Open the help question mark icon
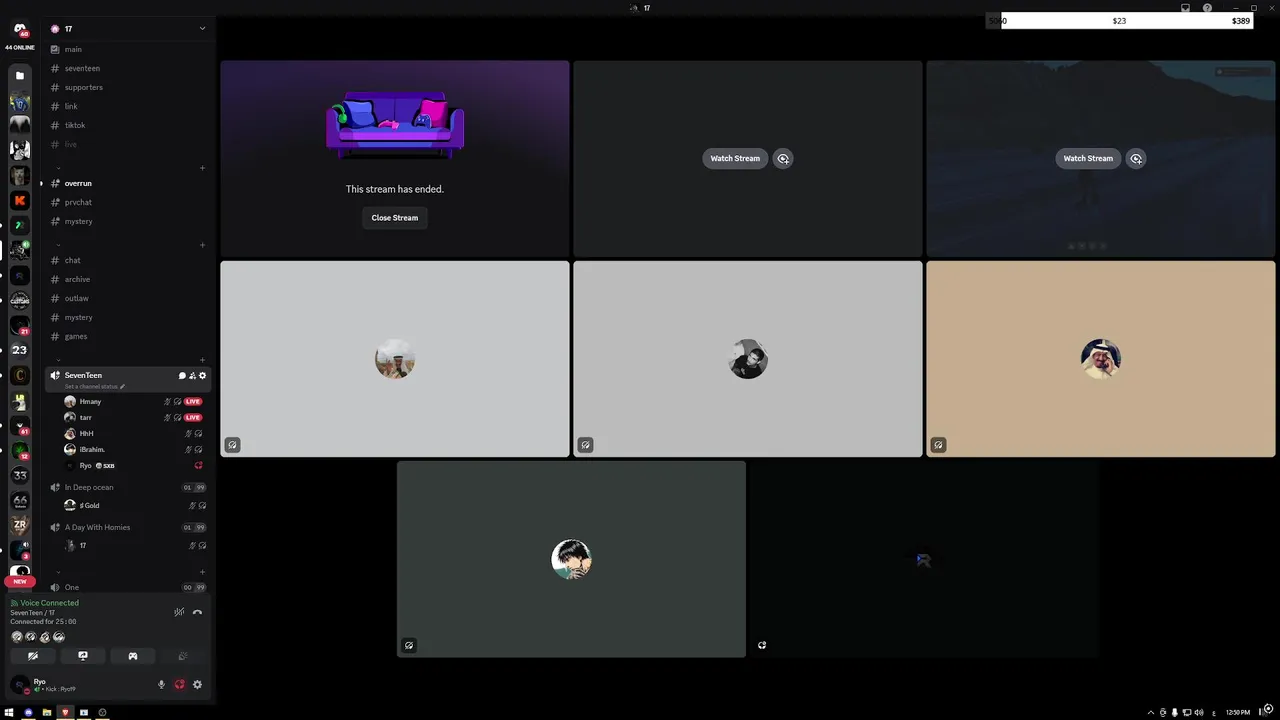 [x=1207, y=8]
